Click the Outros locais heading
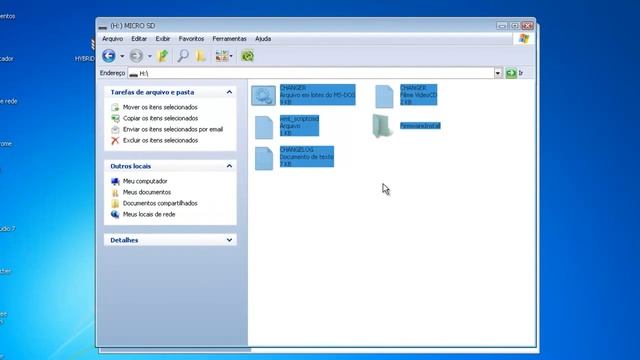Viewport: 640px width, 360px height. (x=131, y=166)
